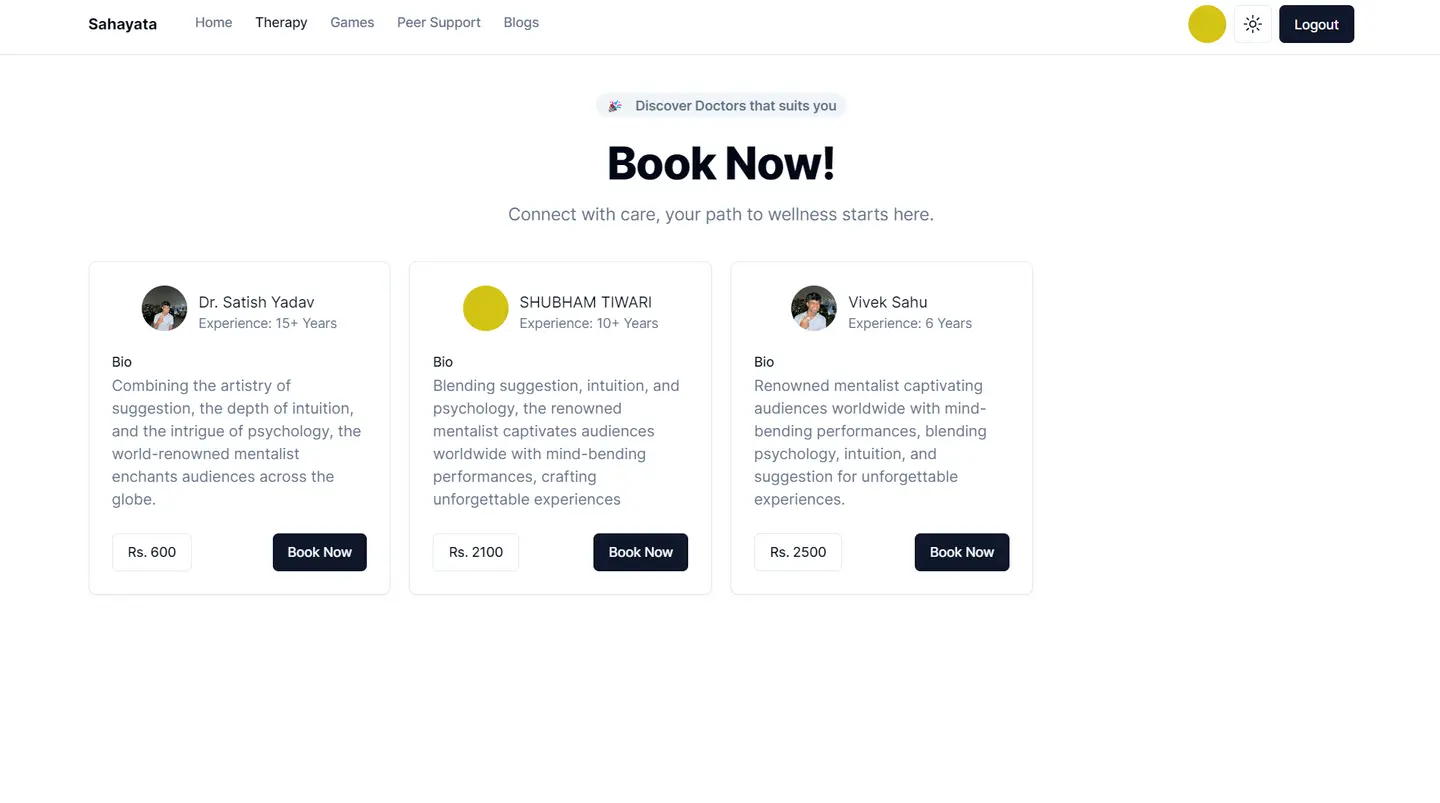The width and height of the screenshot is (1440, 803).
Task: Book Now with SHUBHAM TIWARI
Action: [x=640, y=552]
